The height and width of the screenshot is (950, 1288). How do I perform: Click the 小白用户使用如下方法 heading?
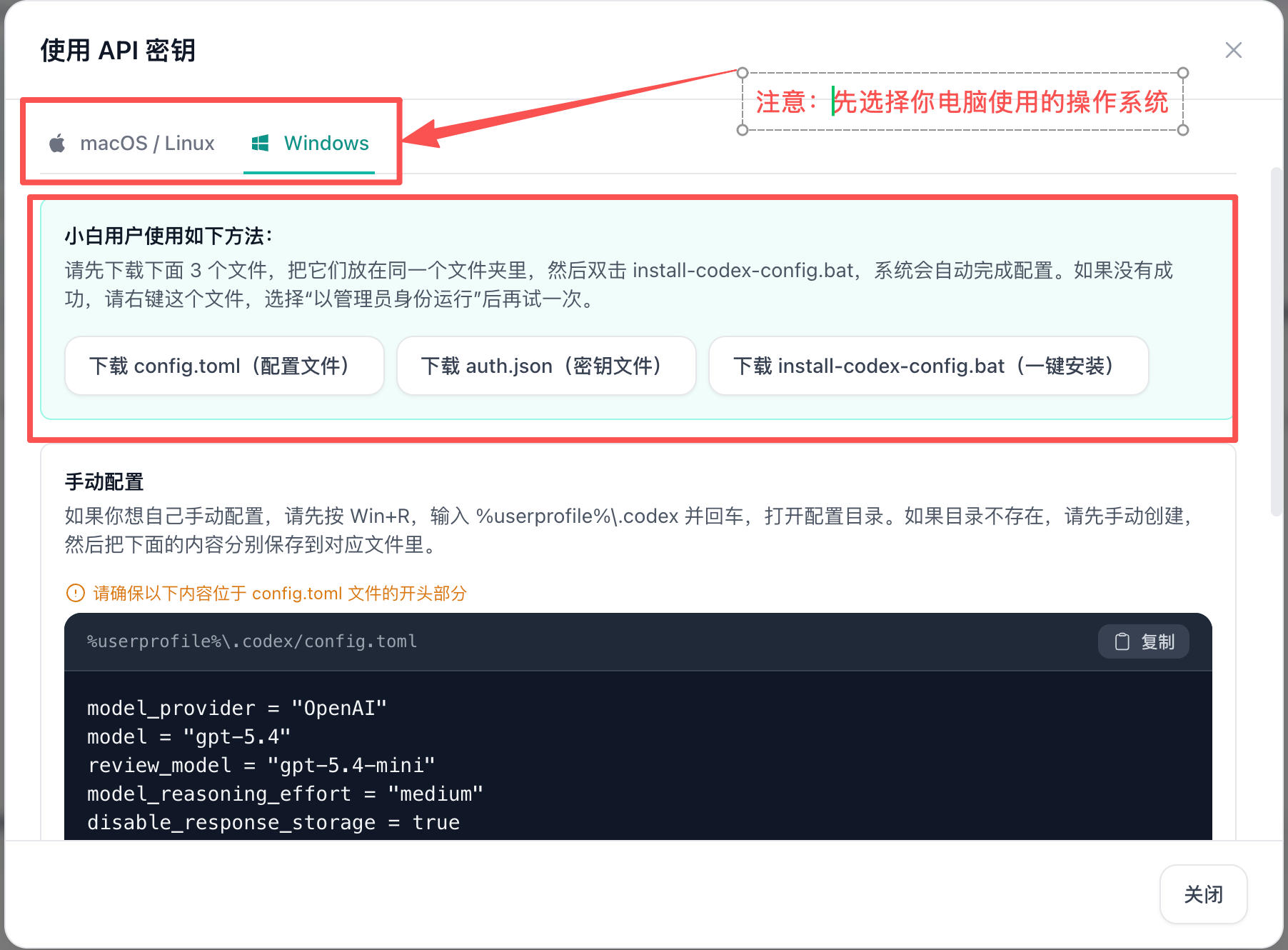click(168, 236)
